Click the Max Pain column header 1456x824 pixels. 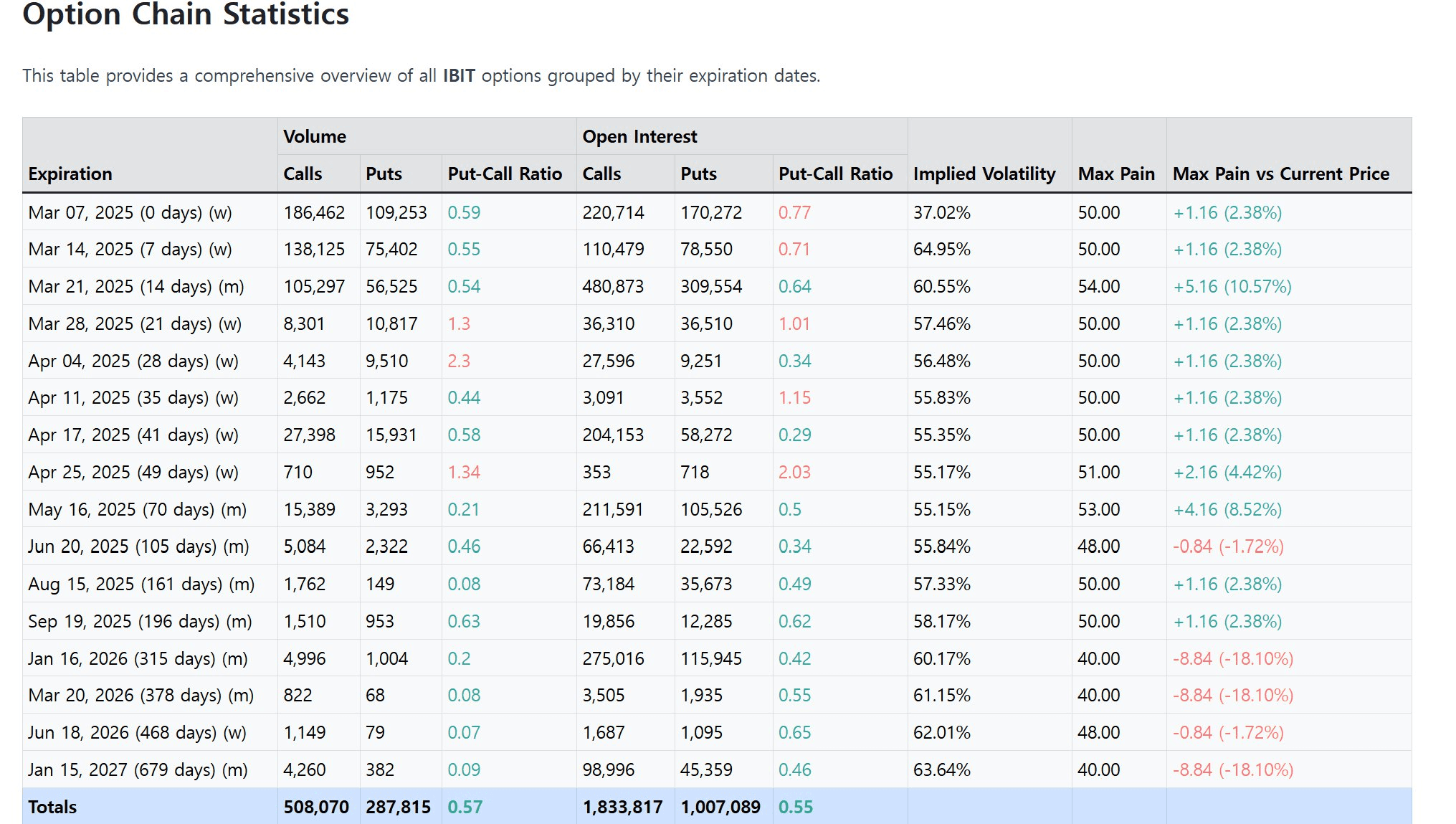[1116, 174]
